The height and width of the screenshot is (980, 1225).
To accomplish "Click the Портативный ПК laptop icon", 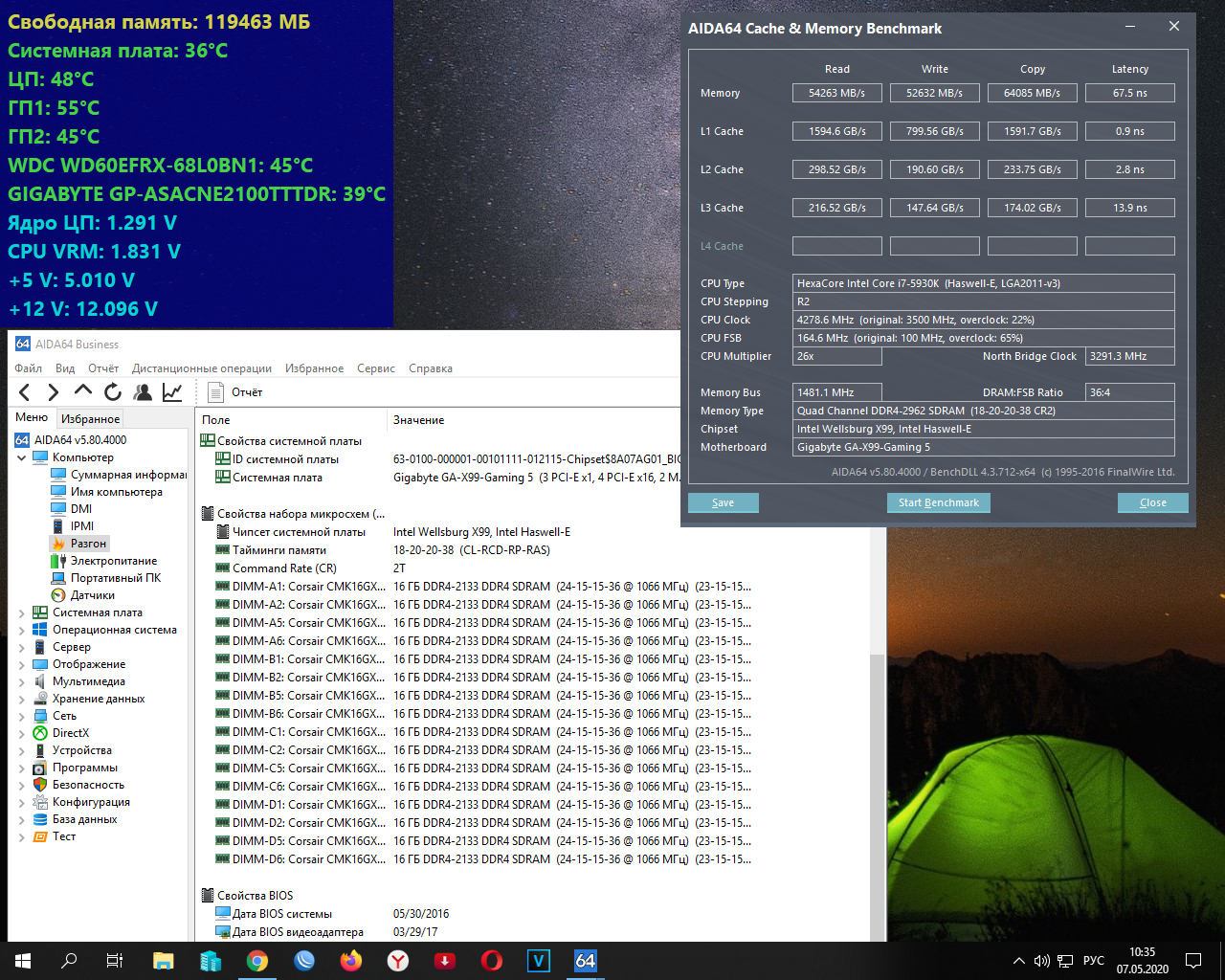I will (x=58, y=578).
